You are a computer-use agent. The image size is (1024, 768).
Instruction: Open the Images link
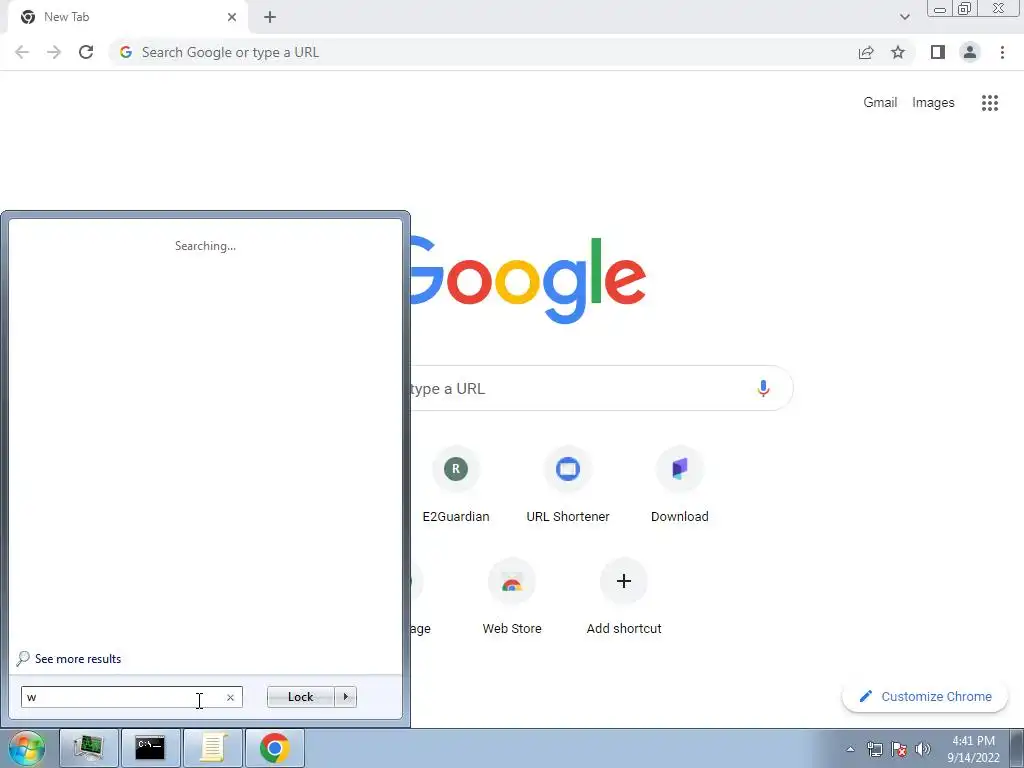click(x=933, y=103)
